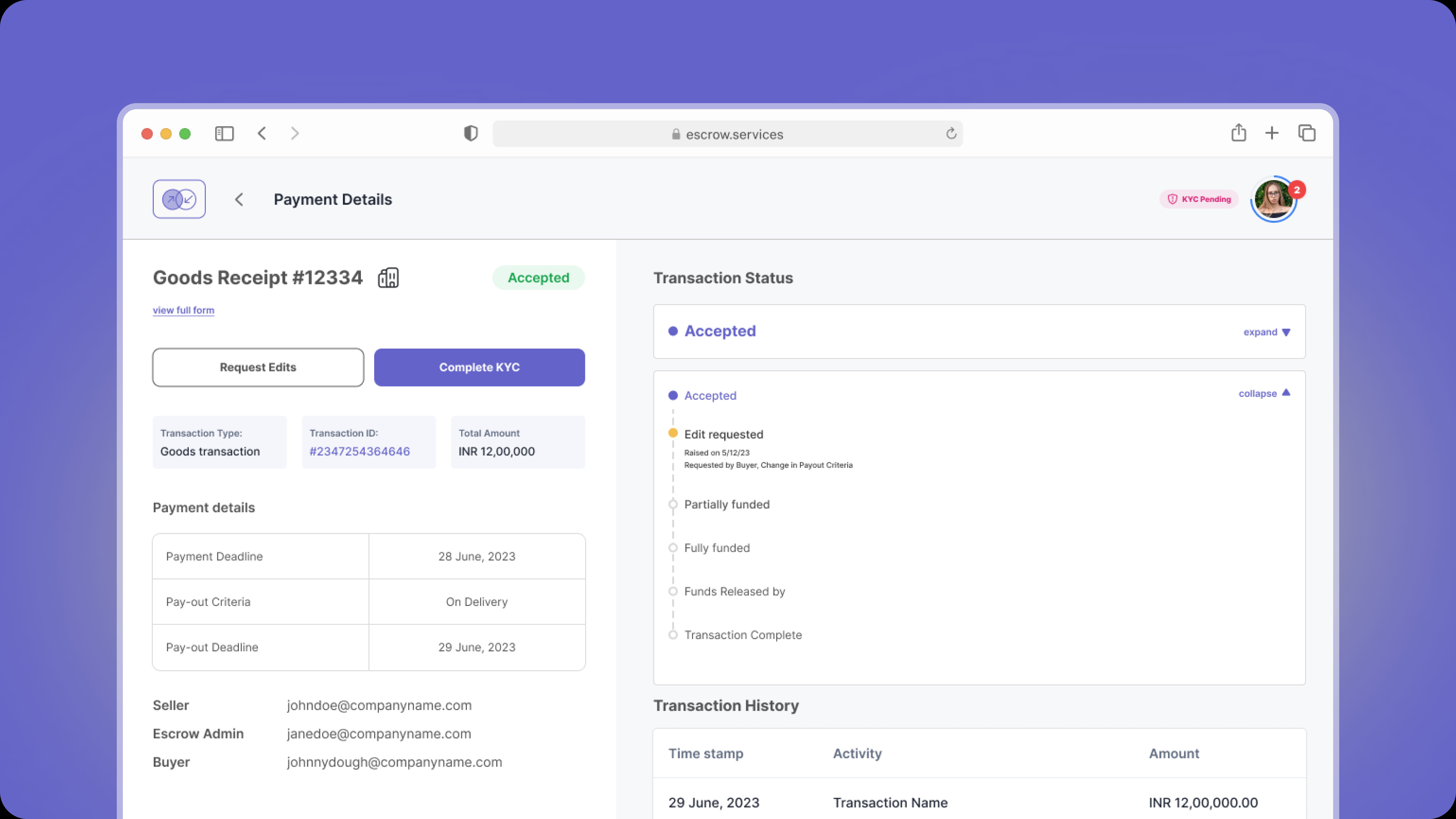Viewport: 1456px width, 819px height.
Task: Click the Request Edits button
Action: click(258, 367)
